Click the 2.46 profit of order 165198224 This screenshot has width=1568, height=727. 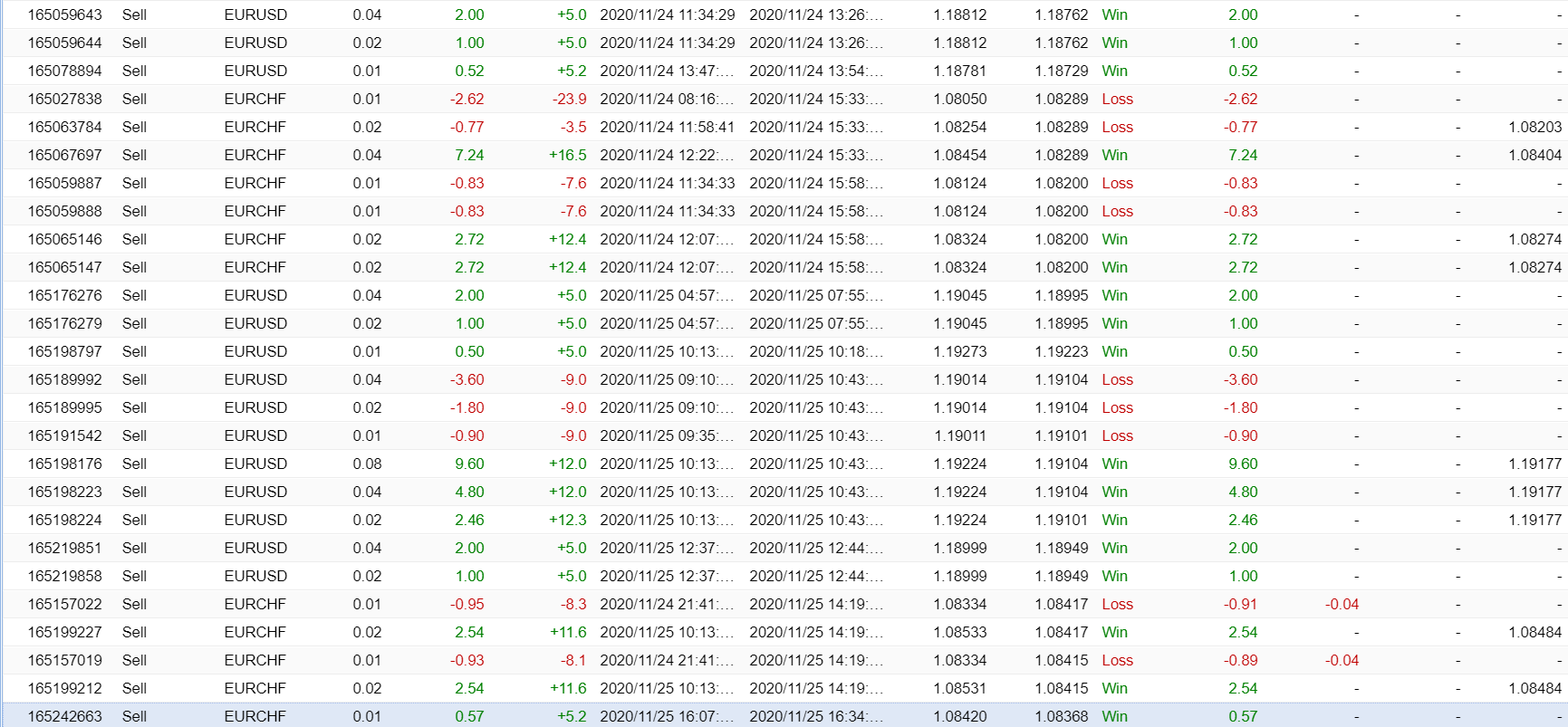(469, 520)
